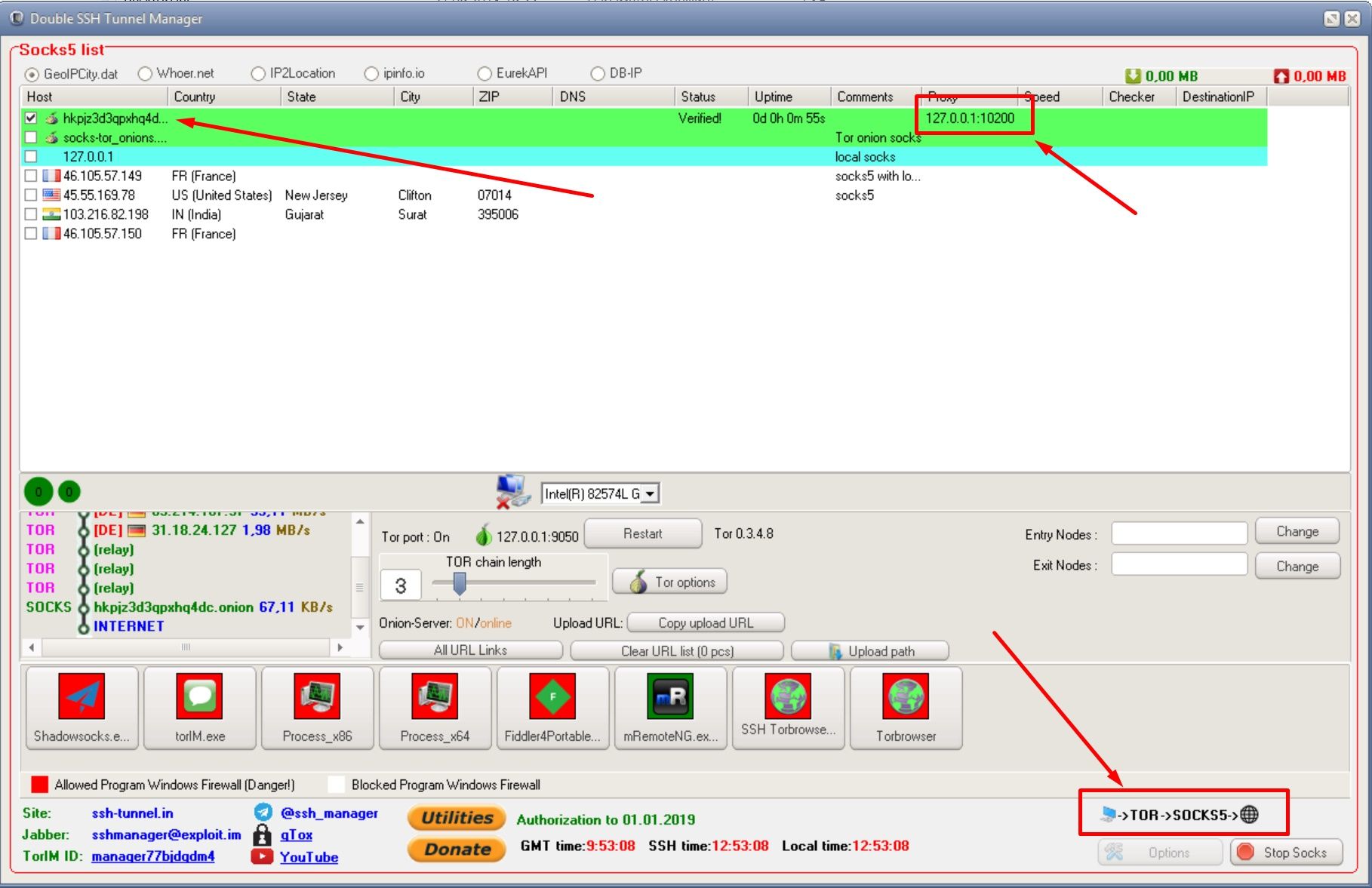This screenshot has height=888, width=1372.
Task: Click the YouTube play icon
Action: [262, 856]
